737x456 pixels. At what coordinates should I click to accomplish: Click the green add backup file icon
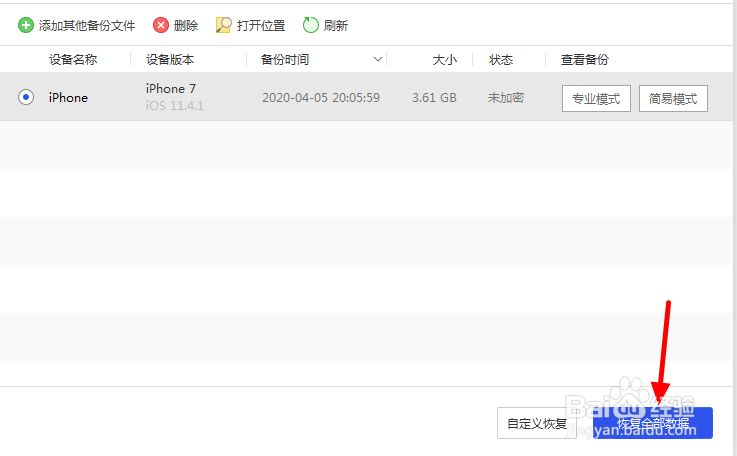pyautogui.click(x=26, y=25)
